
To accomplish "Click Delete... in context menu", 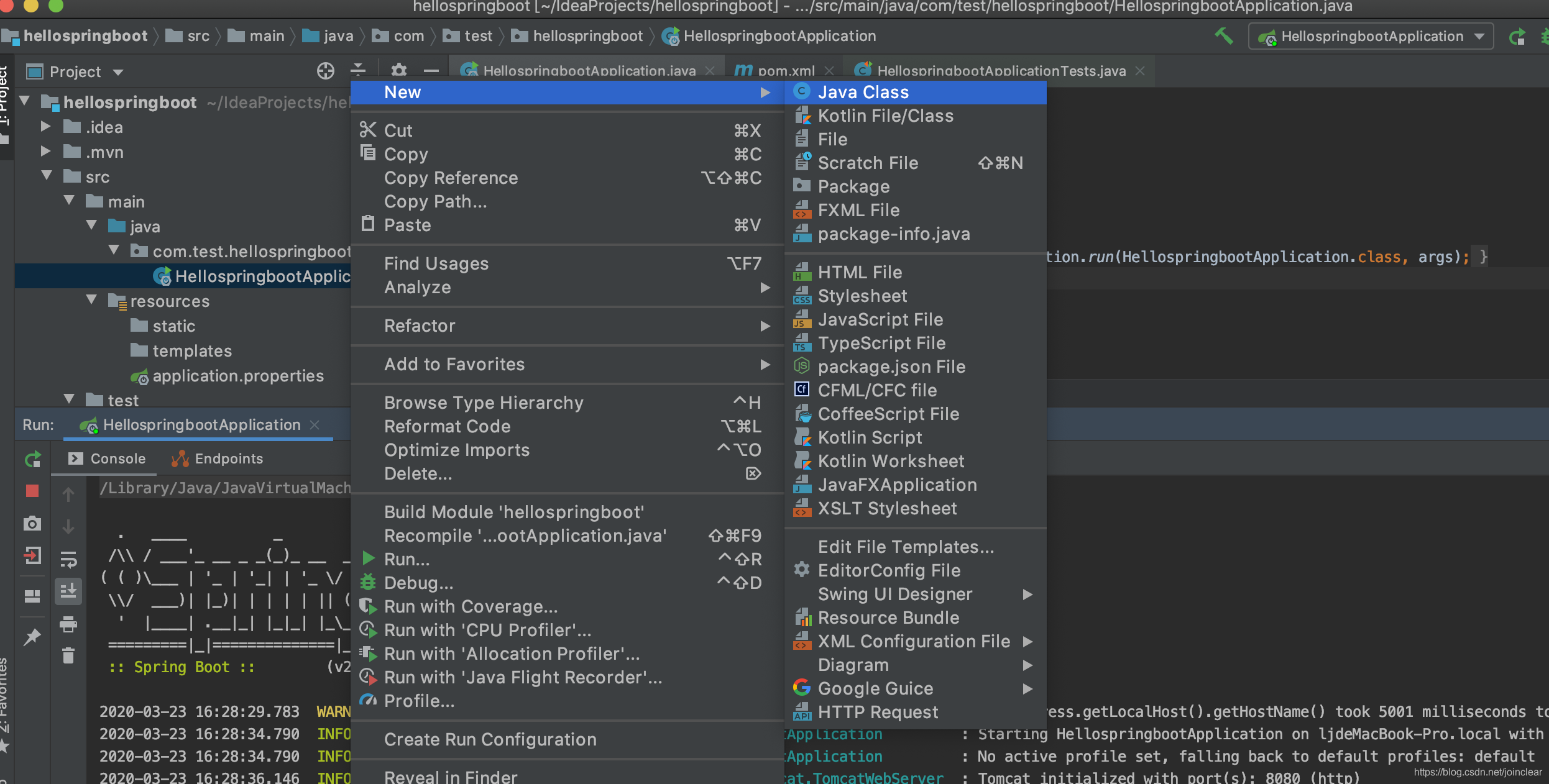I will click(567, 473).
